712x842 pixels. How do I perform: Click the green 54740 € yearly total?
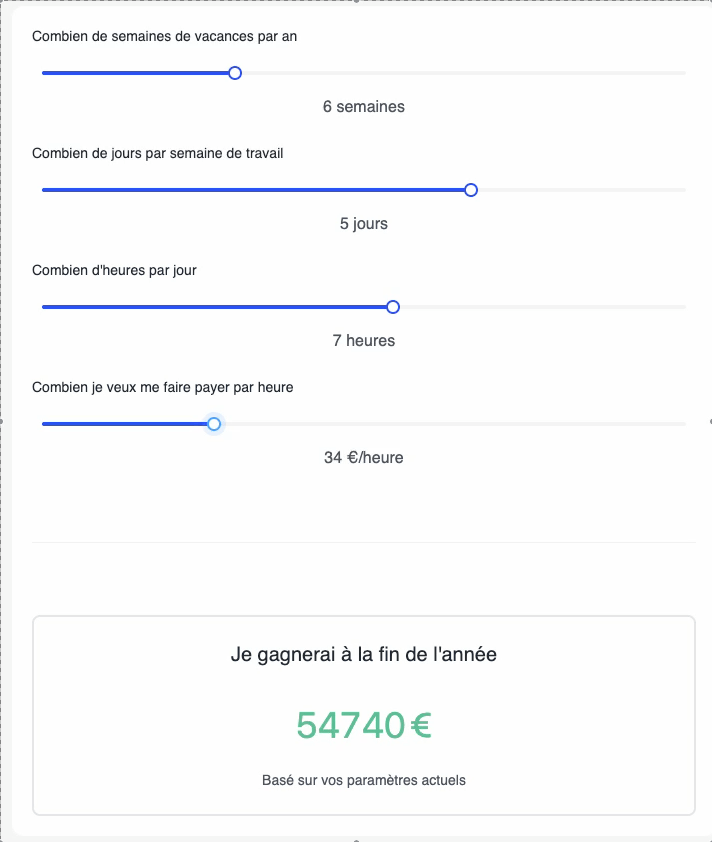tap(364, 726)
